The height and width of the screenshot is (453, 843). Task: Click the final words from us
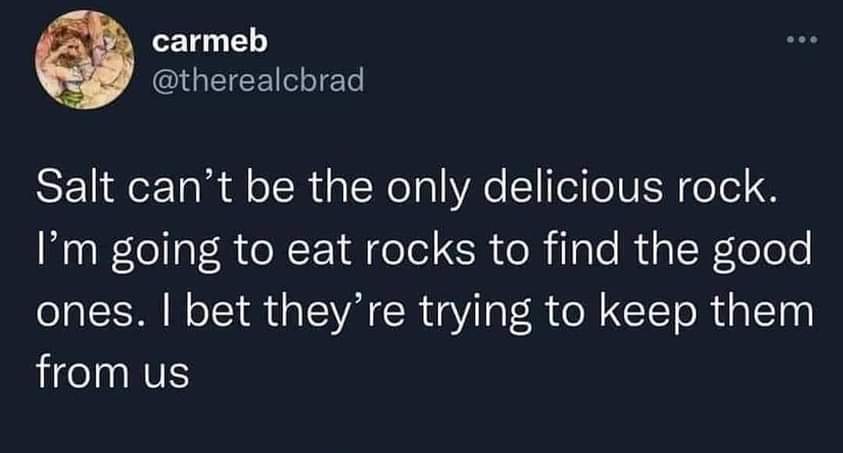tap(113, 372)
